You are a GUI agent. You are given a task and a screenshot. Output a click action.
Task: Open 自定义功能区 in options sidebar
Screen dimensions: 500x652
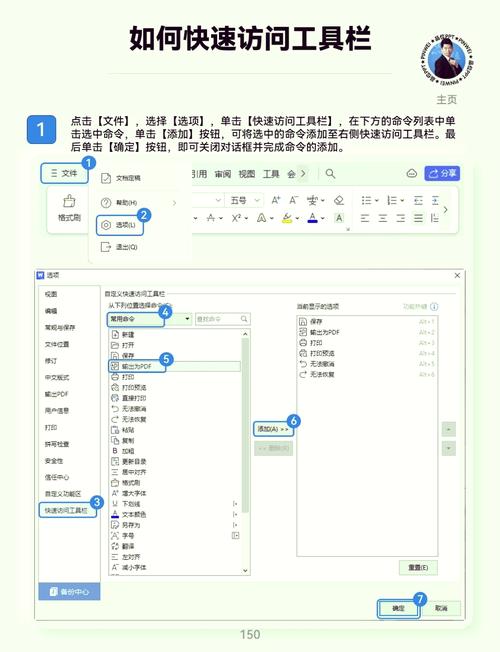point(63,494)
